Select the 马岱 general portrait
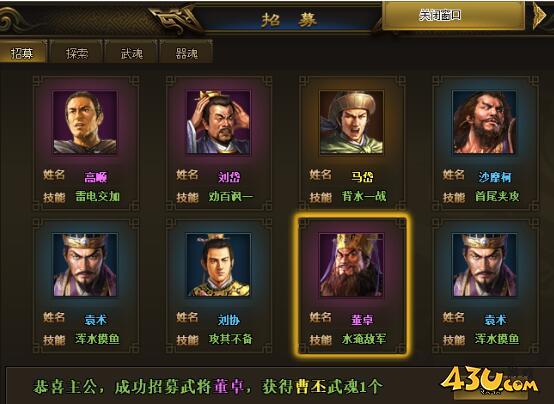Screen dimensions: 554x404 (x=352, y=122)
